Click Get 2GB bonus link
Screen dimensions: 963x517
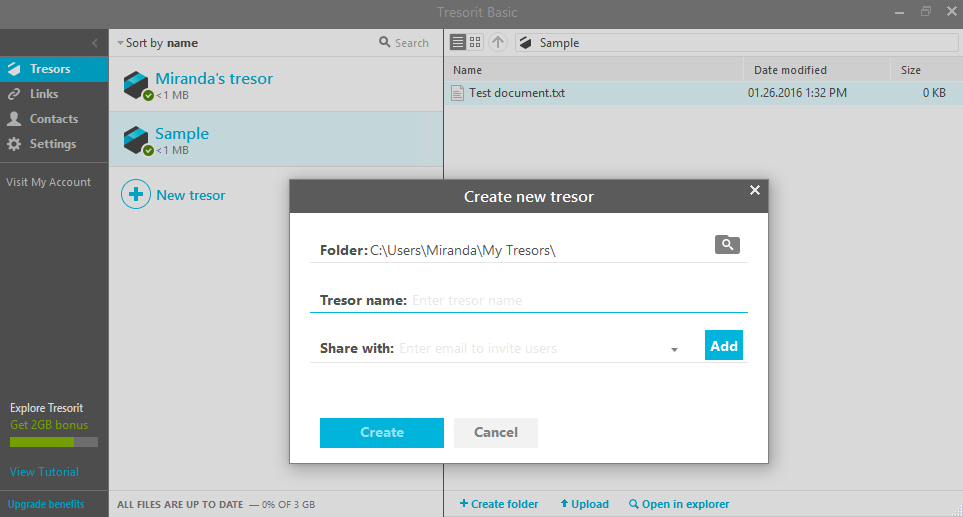[x=49, y=425]
